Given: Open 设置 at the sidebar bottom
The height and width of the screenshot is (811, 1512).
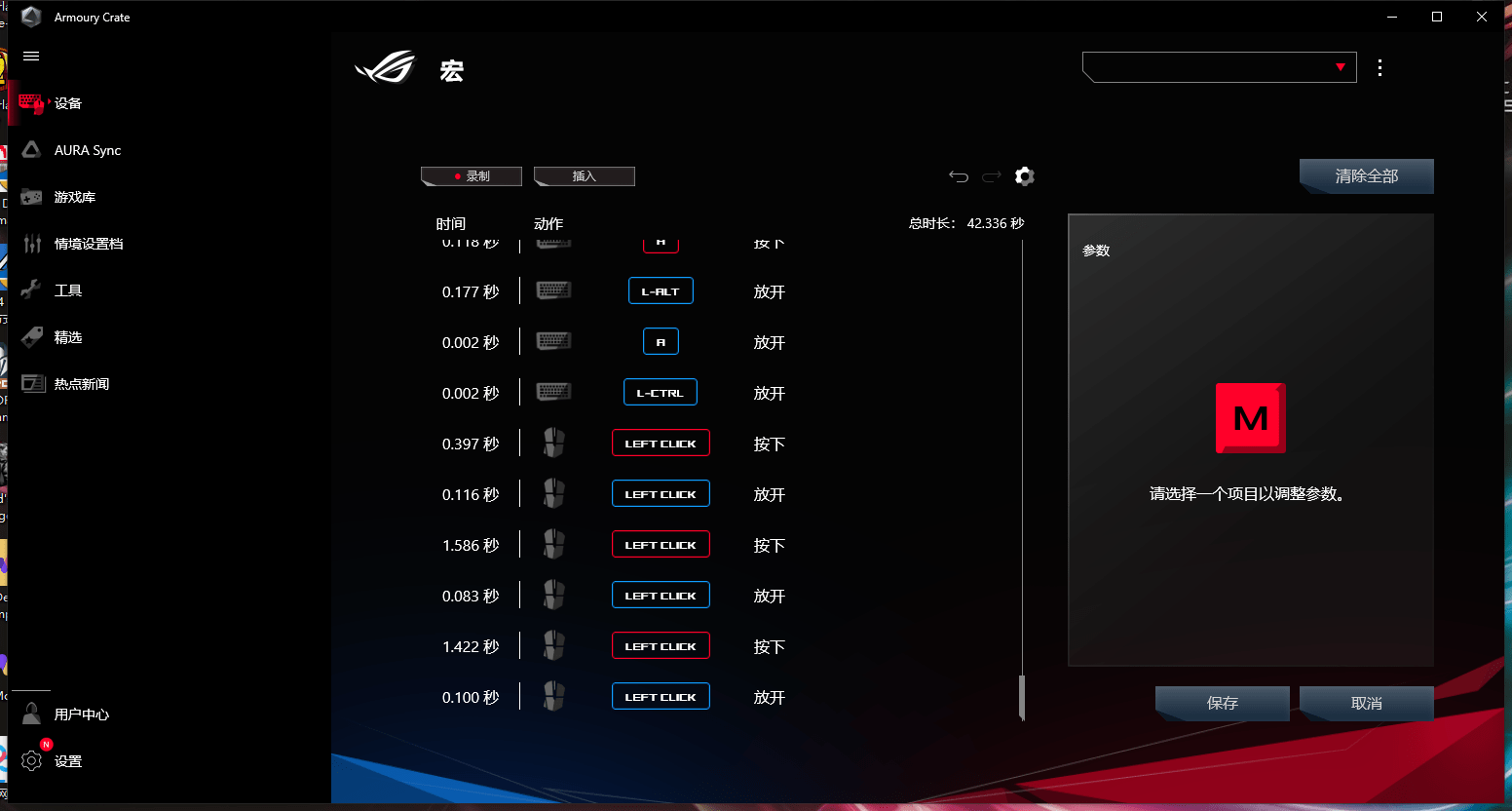Looking at the screenshot, I should pyautogui.click(x=67, y=761).
